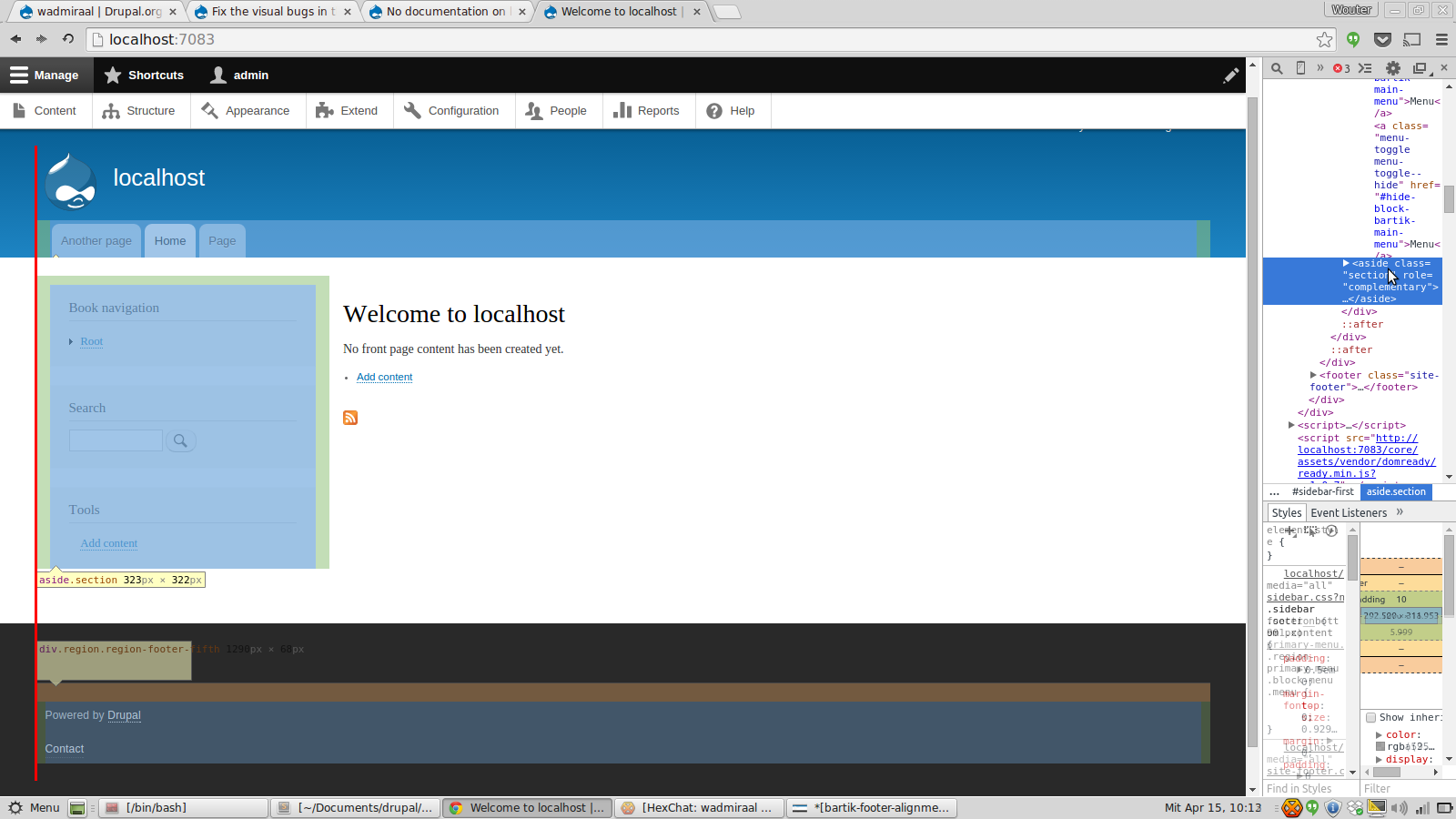Click the red error counter badge showing 3

click(1338, 68)
